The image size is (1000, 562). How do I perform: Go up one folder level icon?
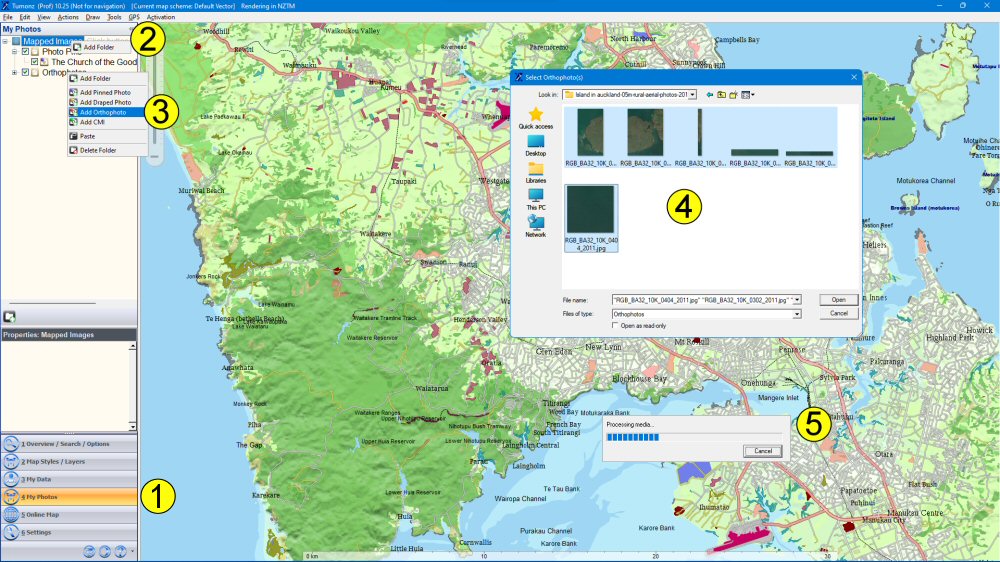tap(721, 95)
